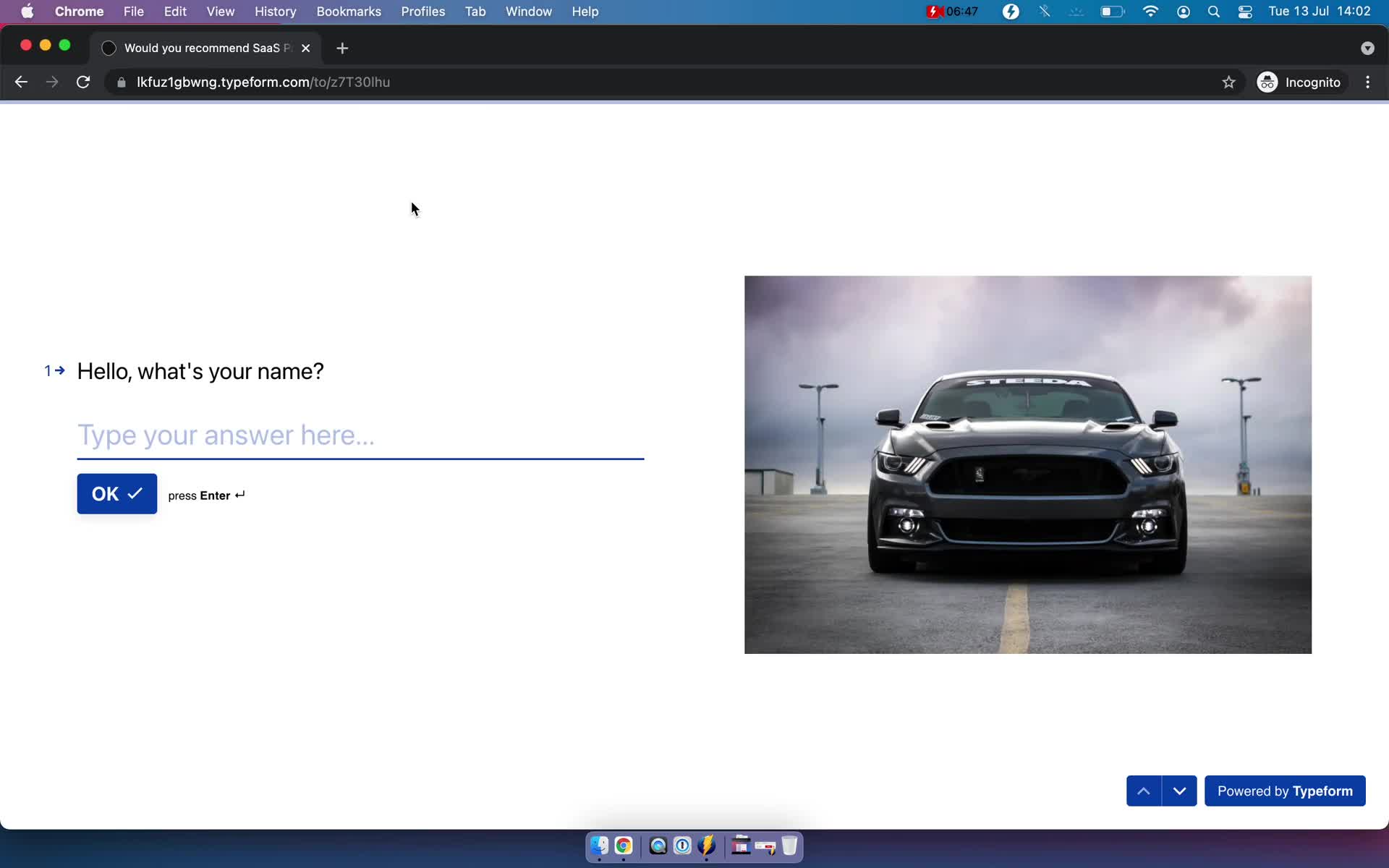Click the OK button under the name field

(x=116, y=493)
